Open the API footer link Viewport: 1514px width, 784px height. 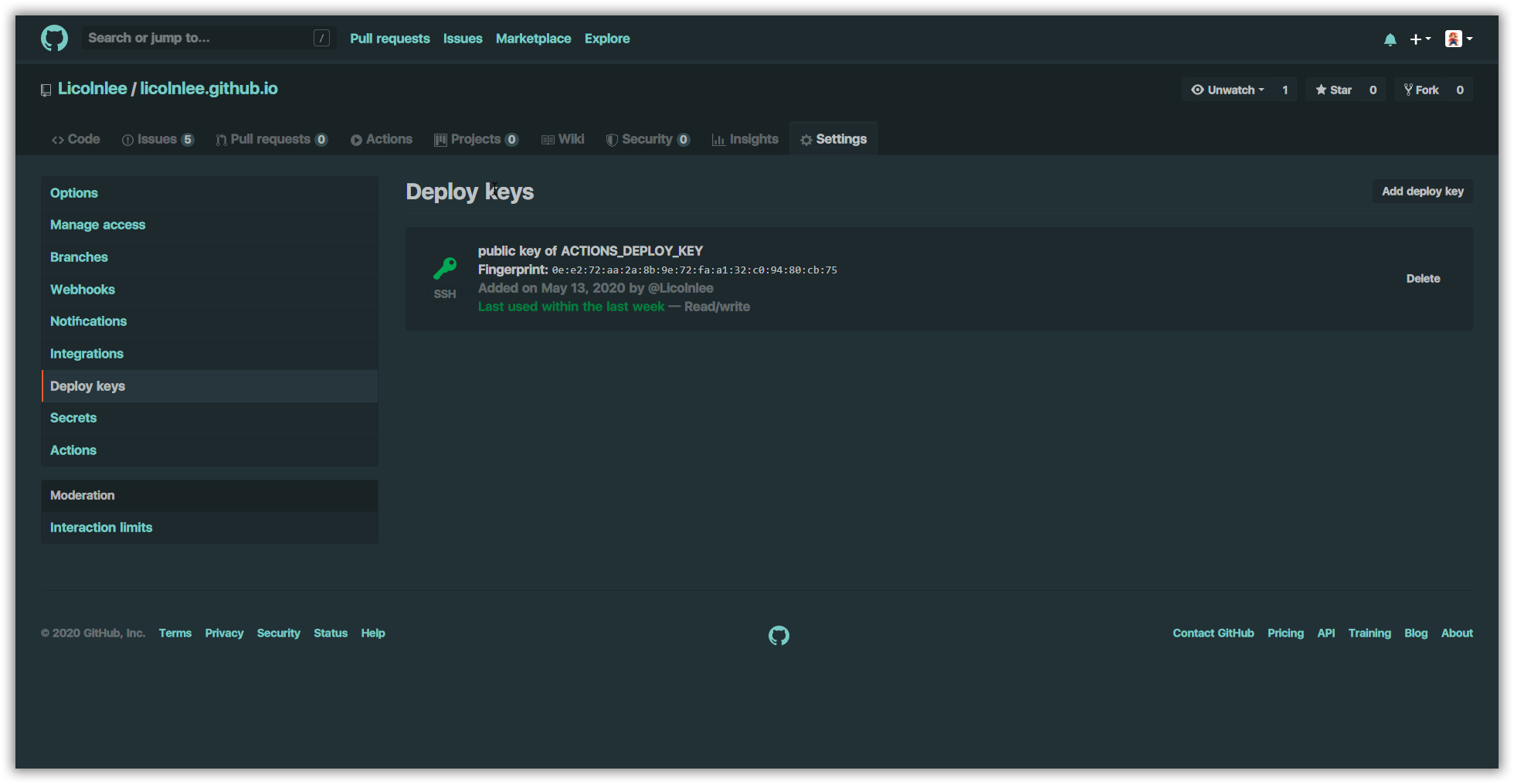(1326, 633)
